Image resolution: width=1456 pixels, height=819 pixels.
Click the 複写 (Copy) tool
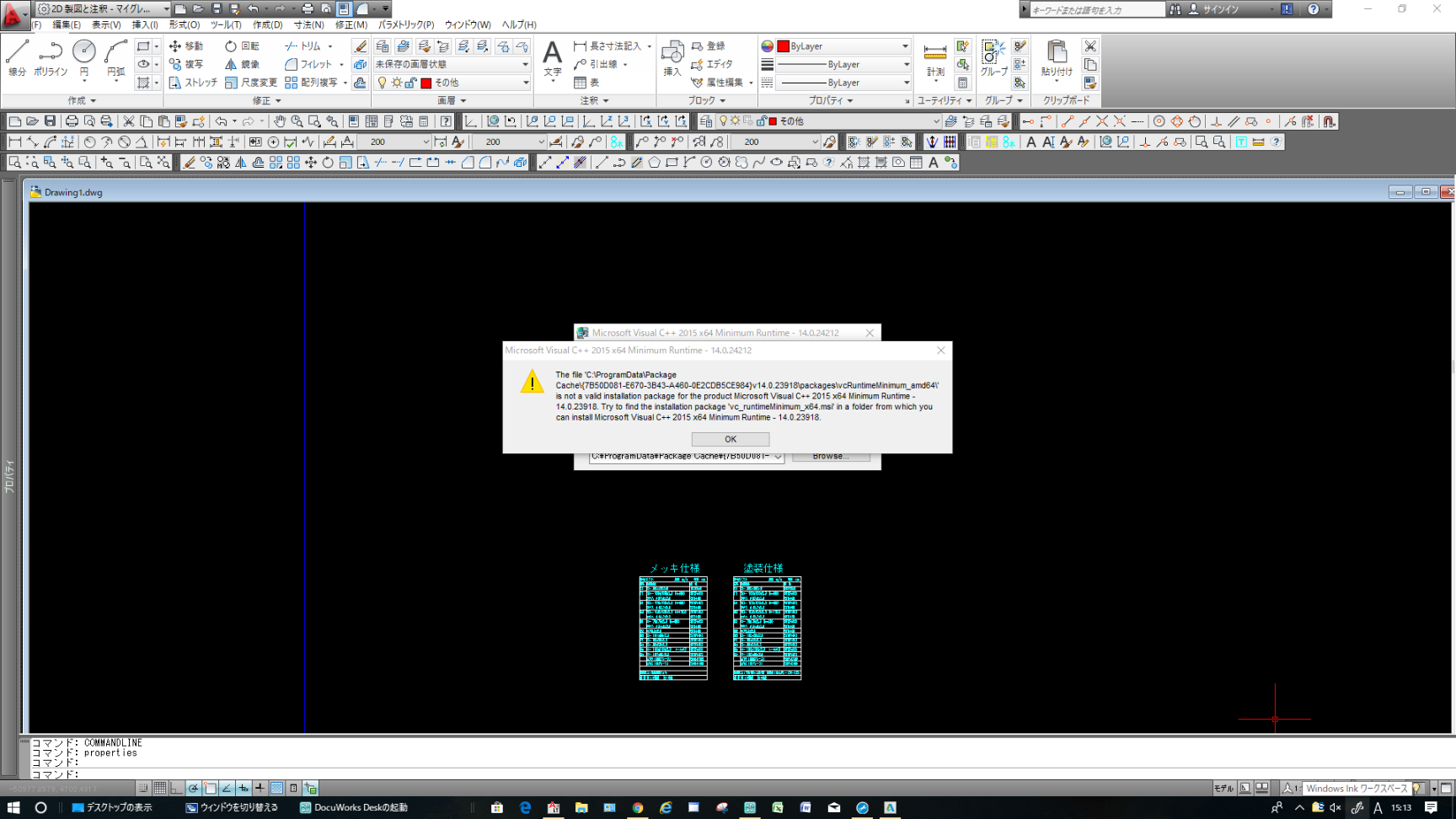point(186,64)
